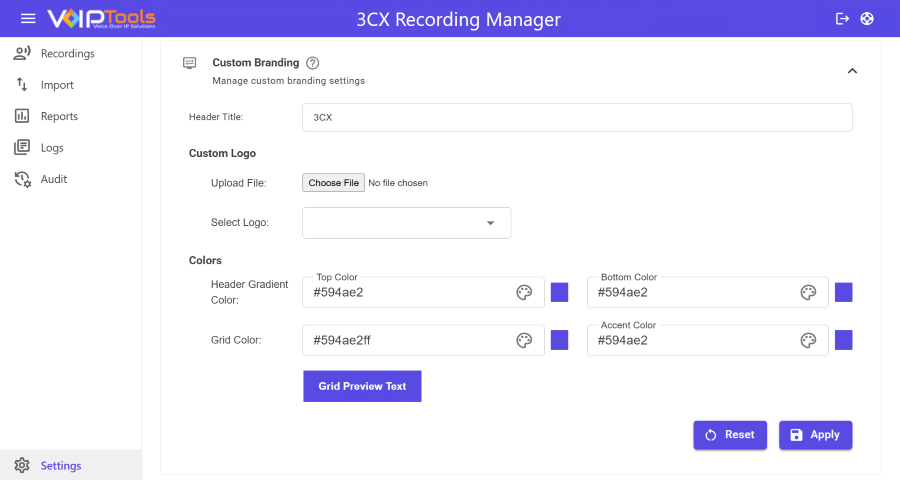Click the Top Color purple swatch
Screen dimensions: 900x480
tap(560, 292)
